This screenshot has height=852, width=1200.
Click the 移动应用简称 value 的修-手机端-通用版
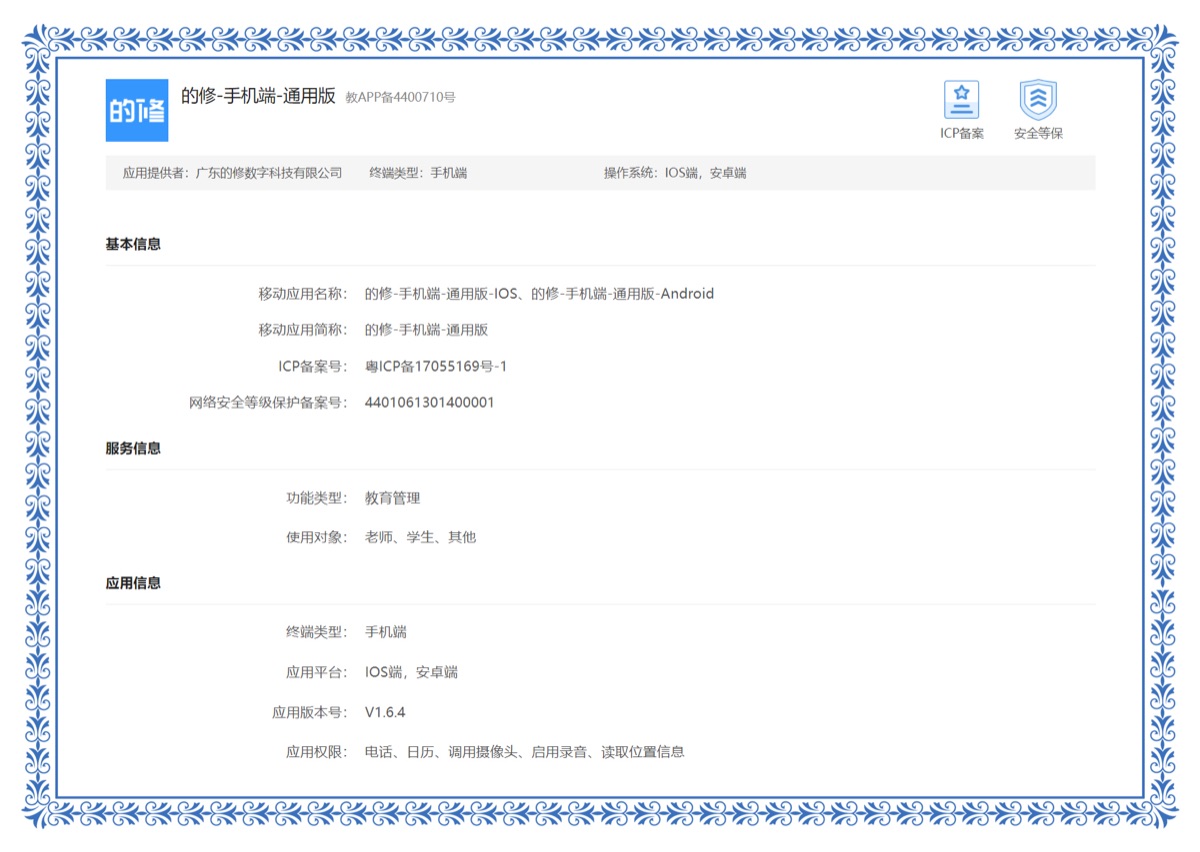pyautogui.click(x=426, y=330)
